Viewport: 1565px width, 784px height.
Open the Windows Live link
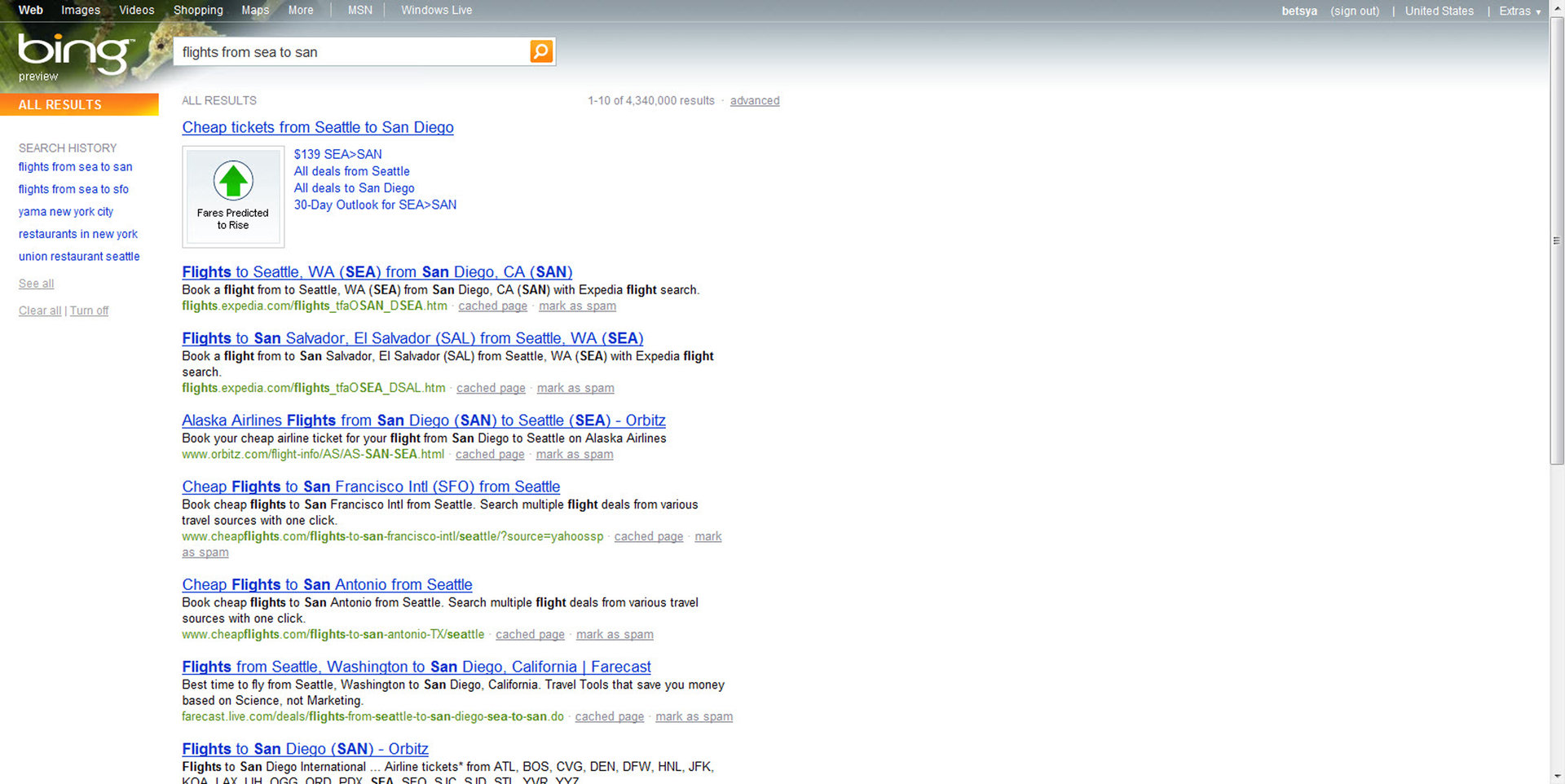(437, 10)
